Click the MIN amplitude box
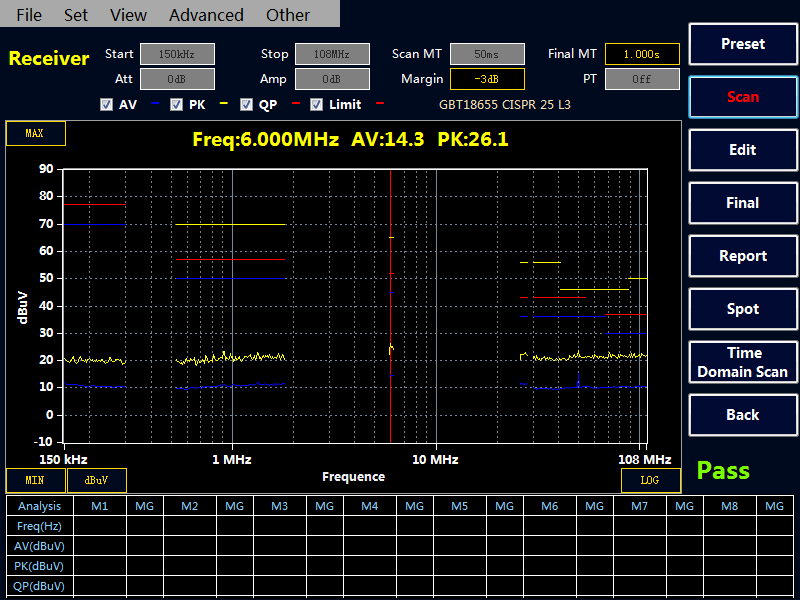The height and width of the screenshot is (600, 800). pyautogui.click(x=35, y=480)
